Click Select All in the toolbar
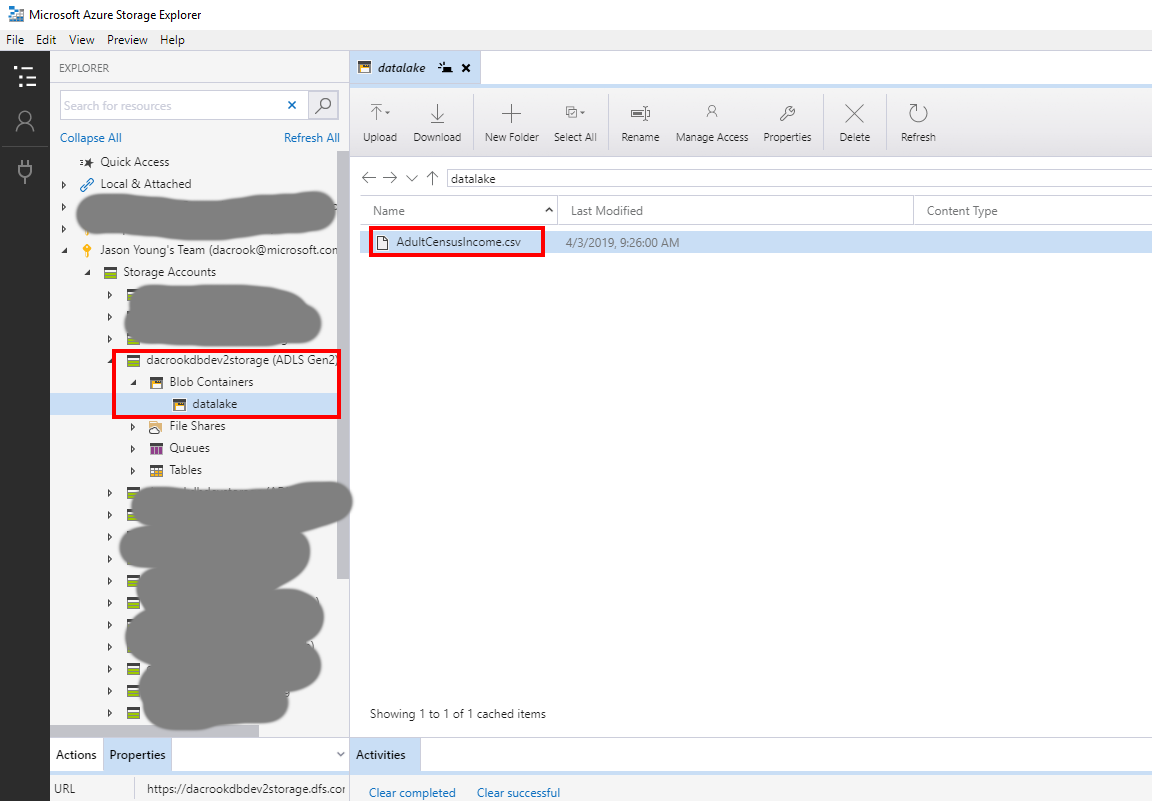This screenshot has width=1152, height=801. 575,122
